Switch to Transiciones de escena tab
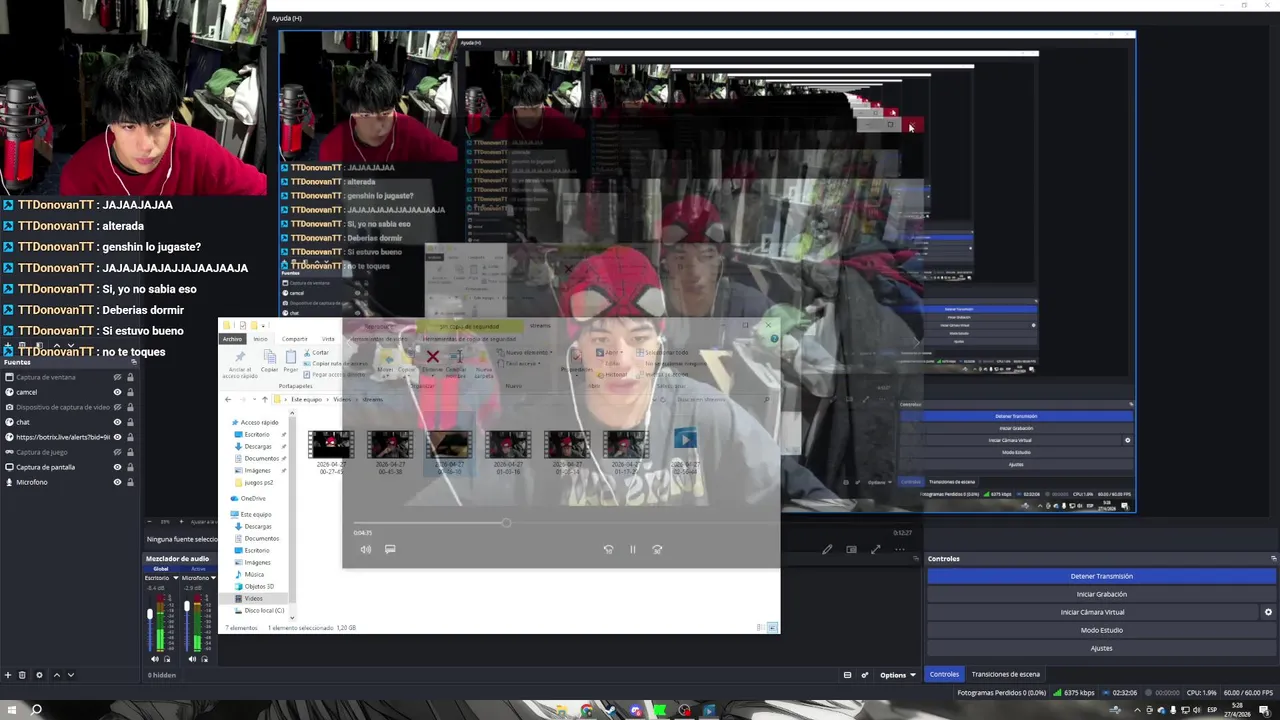 click(x=1005, y=674)
